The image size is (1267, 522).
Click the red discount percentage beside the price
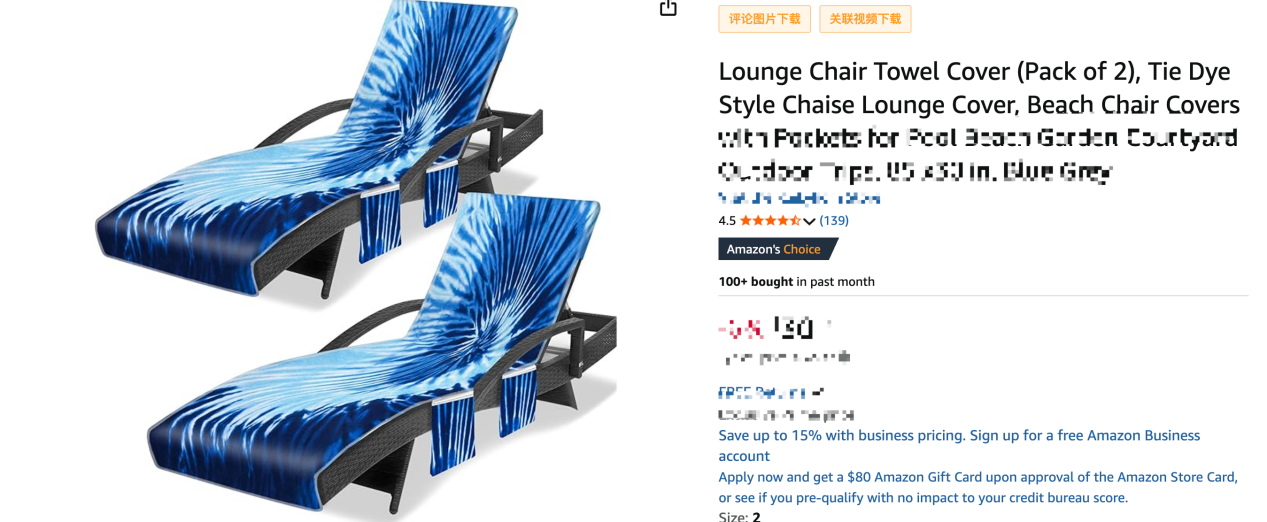[x=741, y=328]
